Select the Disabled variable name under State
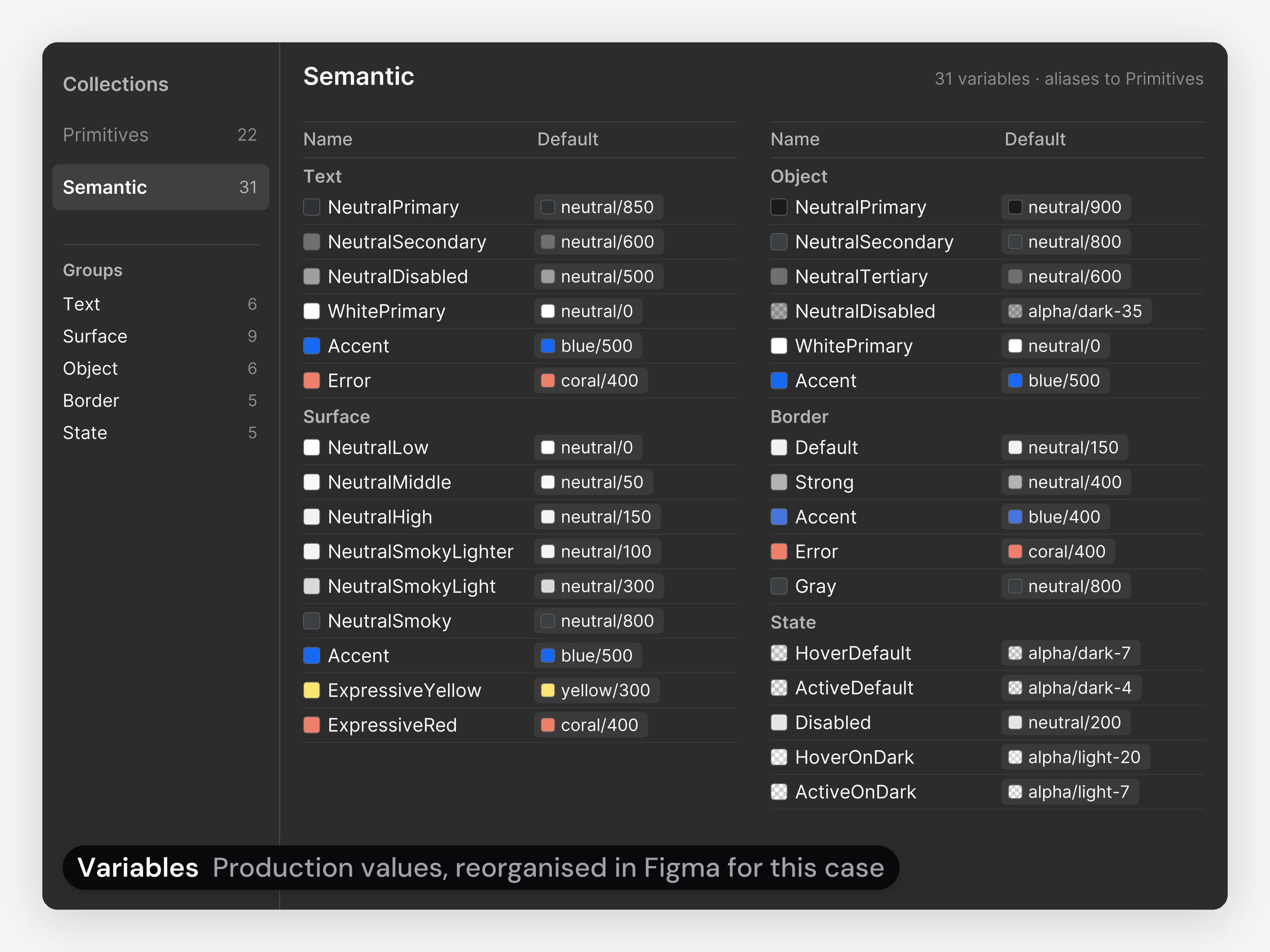 pyautogui.click(x=833, y=723)
